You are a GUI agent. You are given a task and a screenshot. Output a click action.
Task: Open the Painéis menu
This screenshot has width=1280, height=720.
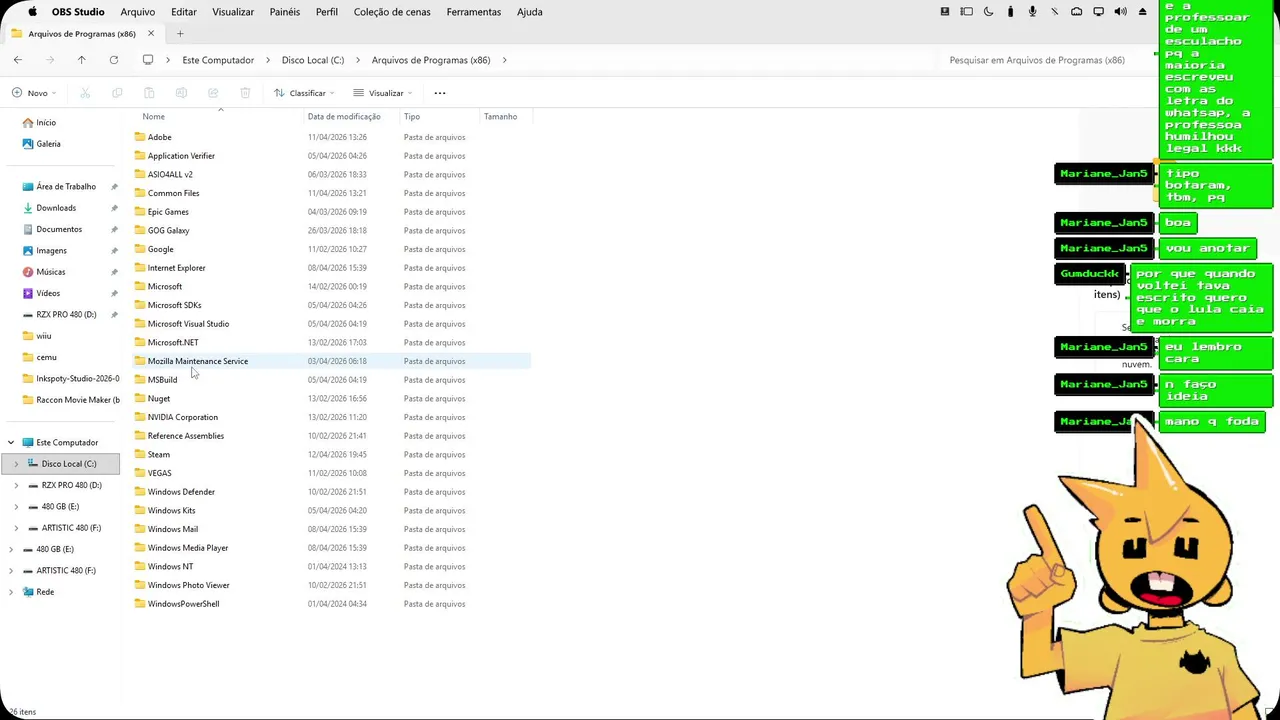[285, 12]
